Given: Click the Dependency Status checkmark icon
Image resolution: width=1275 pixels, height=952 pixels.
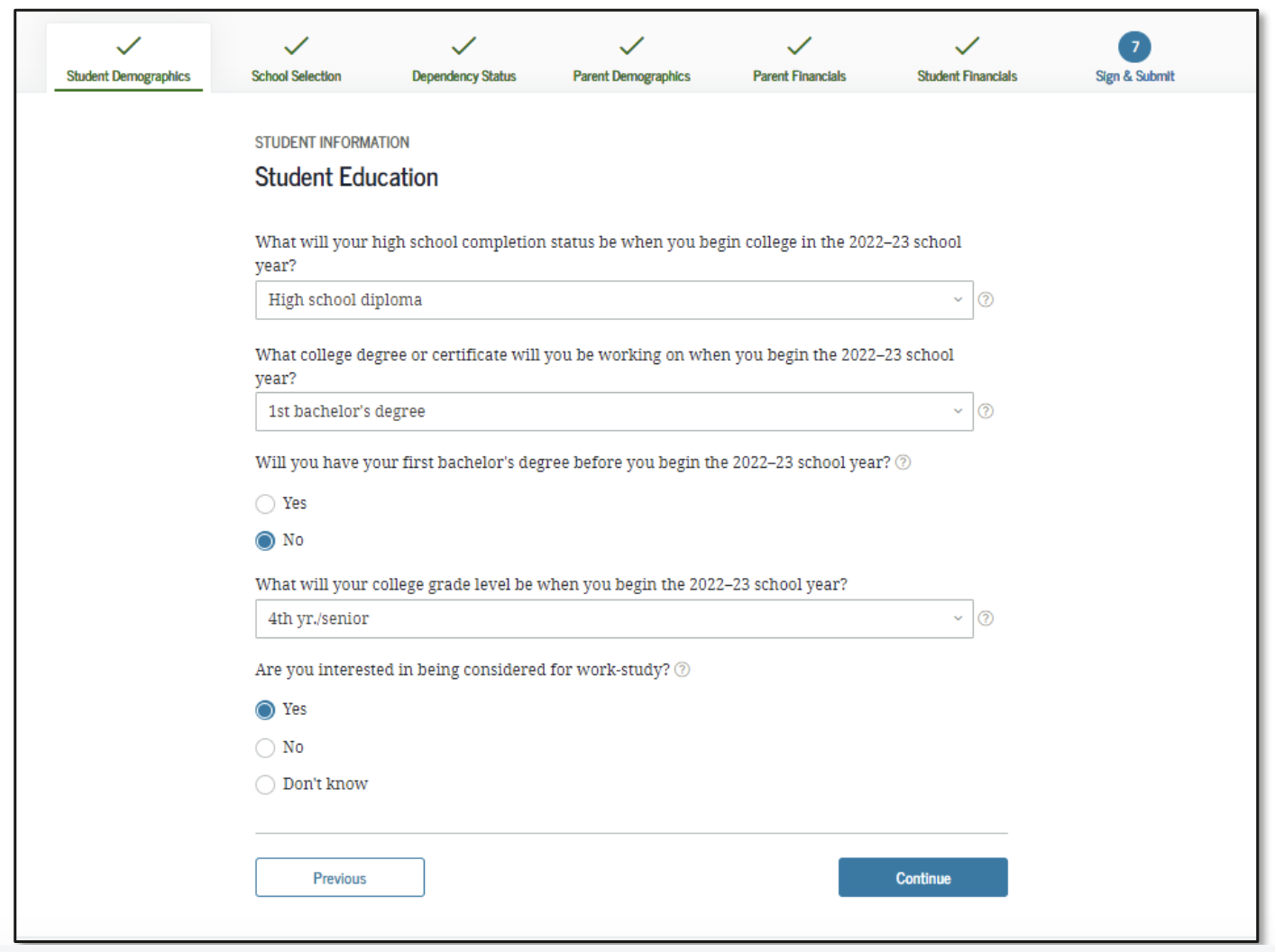Looking at the screenshot, I should click(463, 45).
